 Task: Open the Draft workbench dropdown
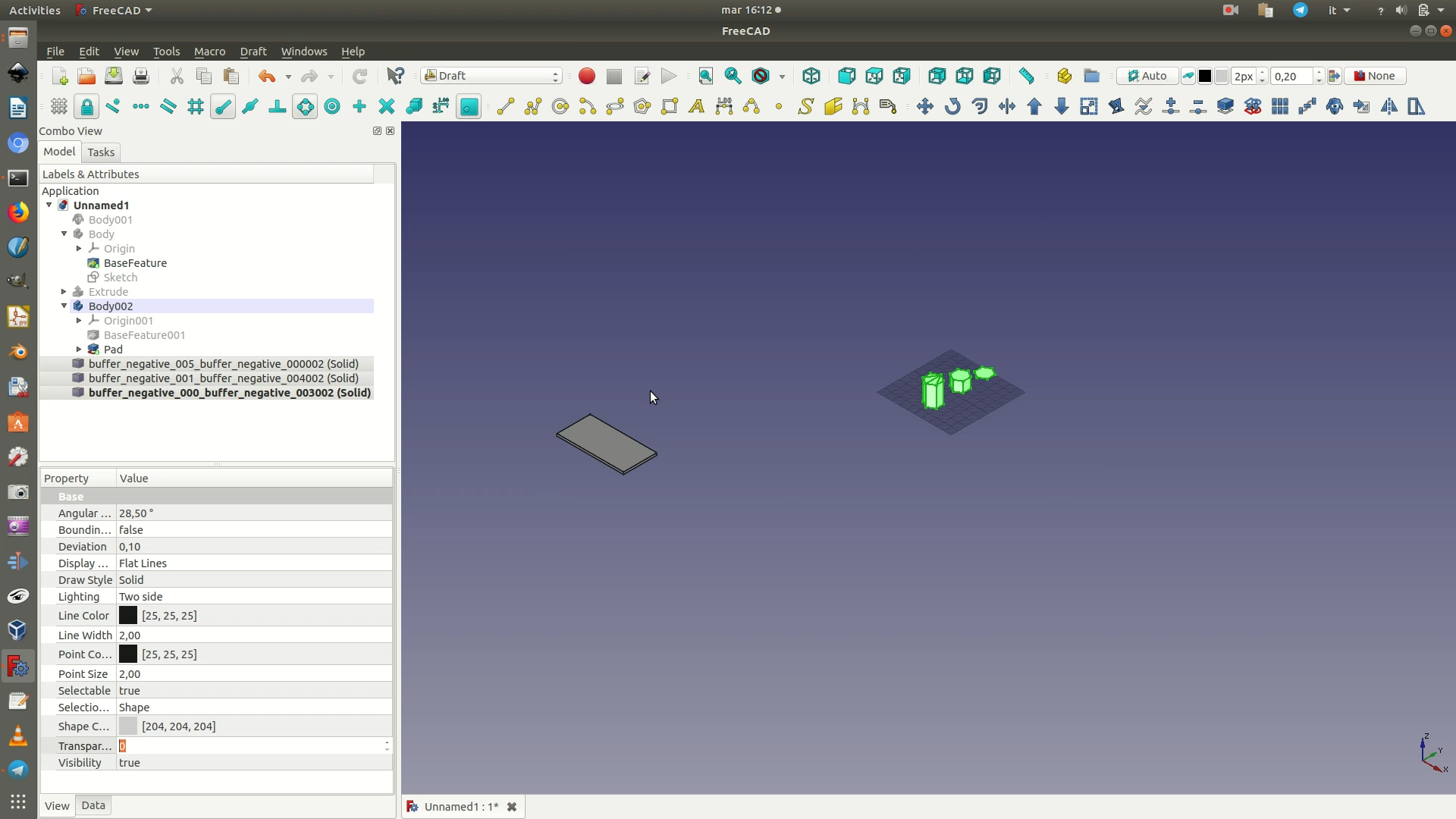tap(491, 76)
